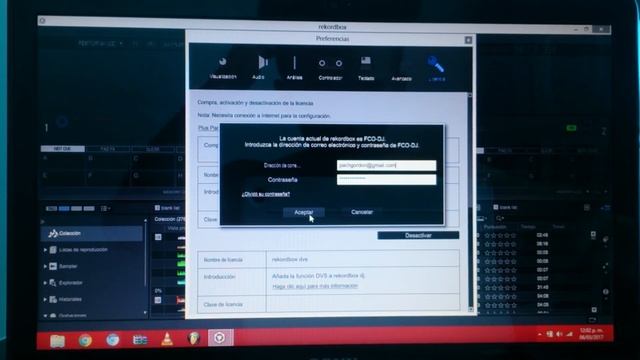Click the 'rekordbox dvs' license name
The image size is (640, 360).
[x=290, y=260]
